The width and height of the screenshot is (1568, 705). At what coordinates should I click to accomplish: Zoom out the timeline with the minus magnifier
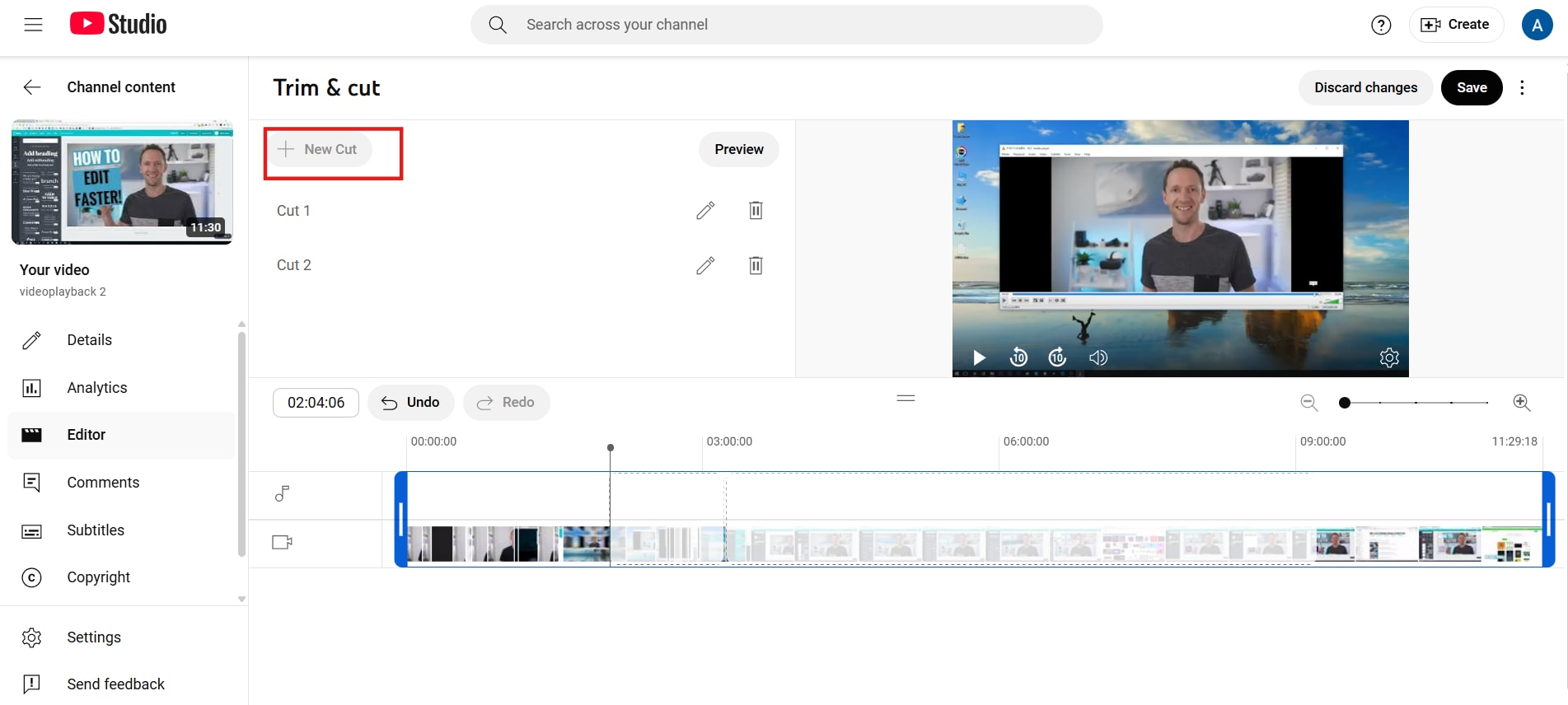click(1309, 403)
